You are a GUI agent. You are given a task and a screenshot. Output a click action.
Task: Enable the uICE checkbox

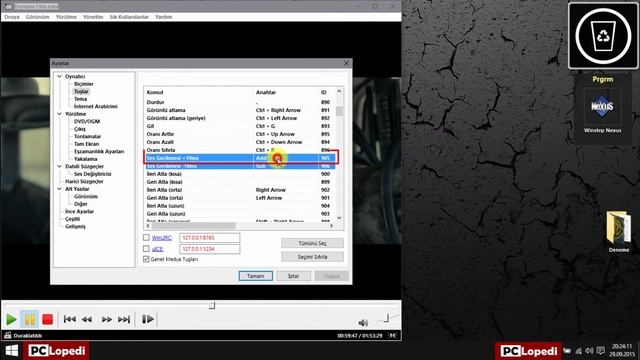click(146, 248)
